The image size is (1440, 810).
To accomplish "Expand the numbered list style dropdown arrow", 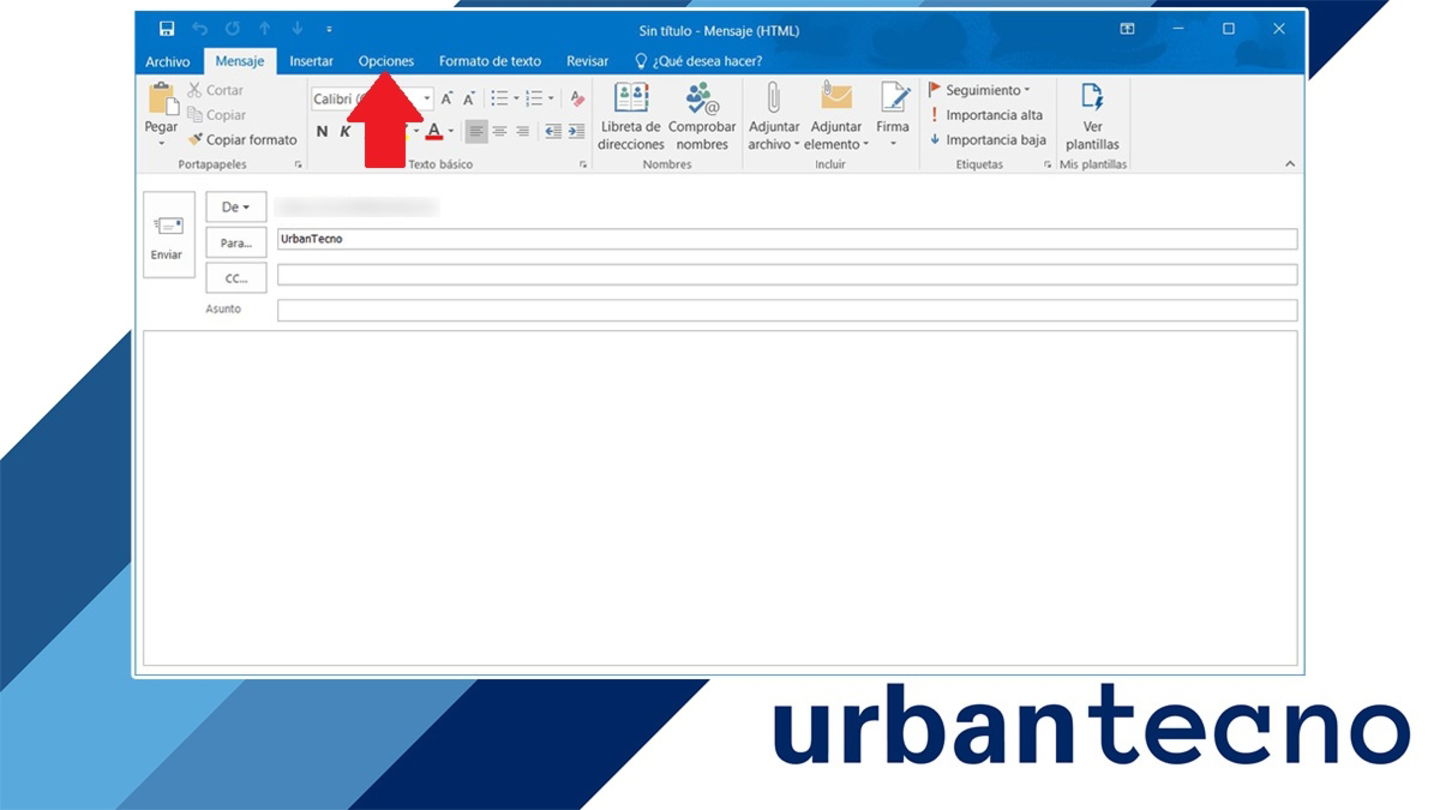I will 551,98.
